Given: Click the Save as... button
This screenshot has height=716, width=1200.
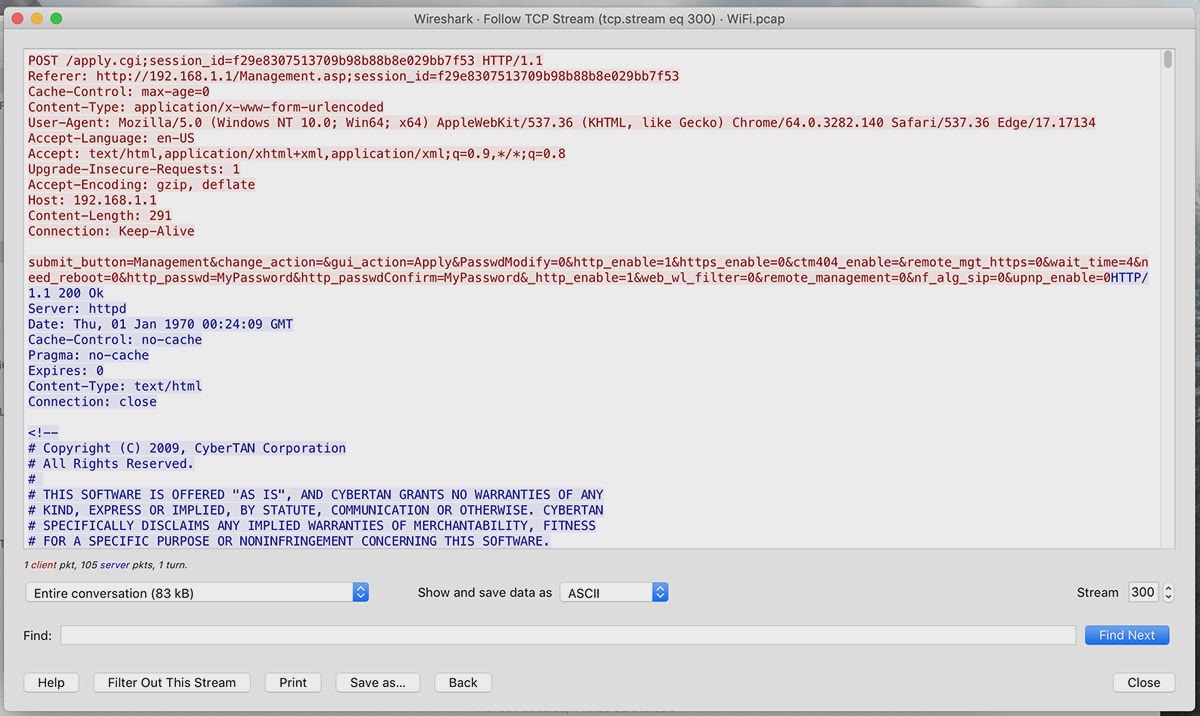Looking at the screenshot, I should click(378, 683).
